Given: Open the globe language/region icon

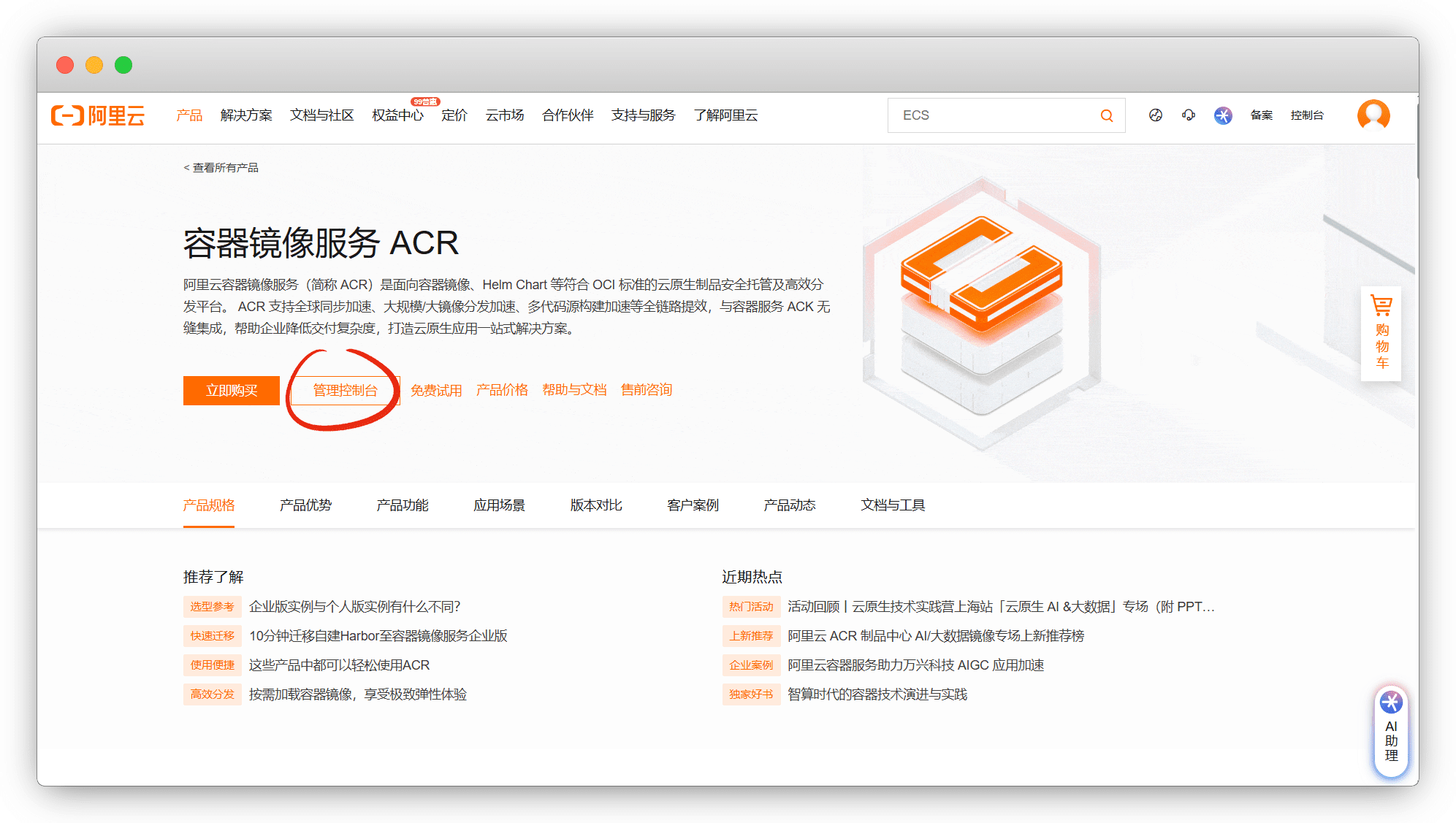Looking at the screenshot, I should [x=1155, y=115].
